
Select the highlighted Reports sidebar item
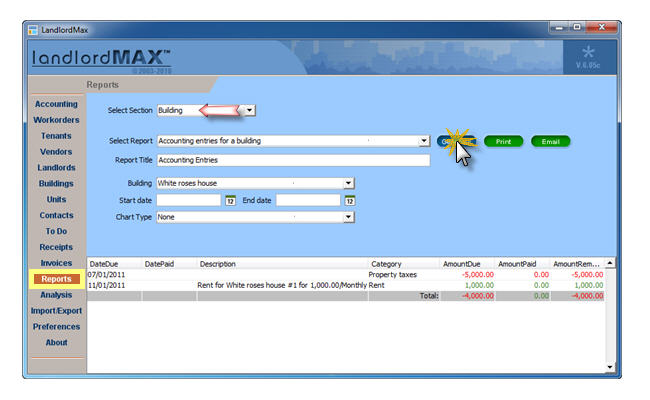[56, 279]
